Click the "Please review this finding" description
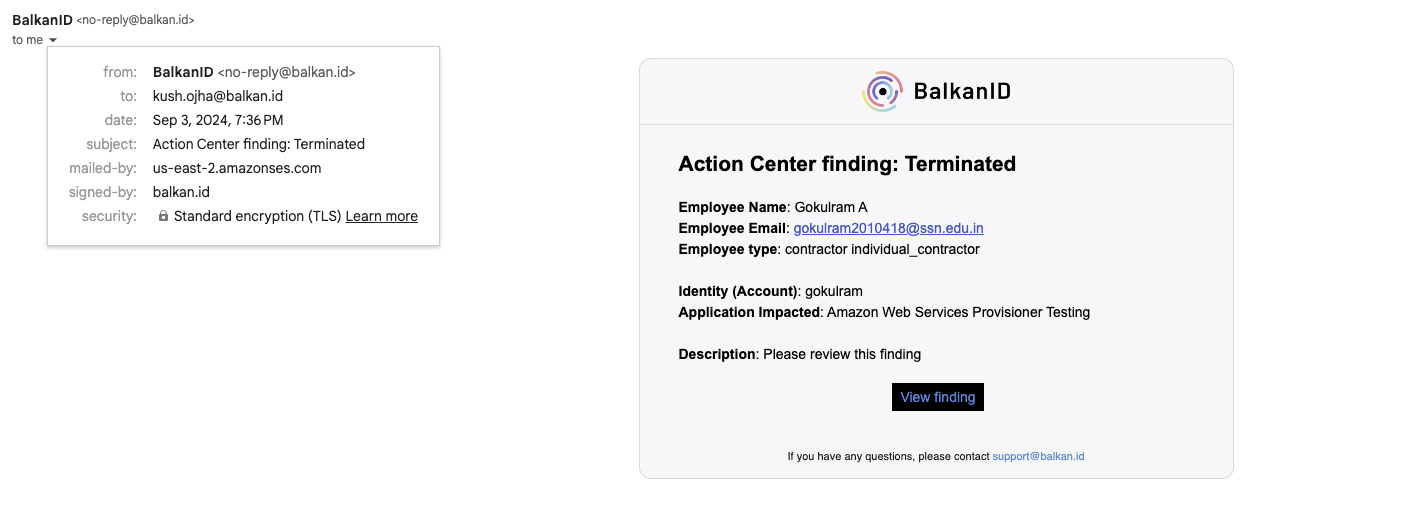 tap(842, 354)
